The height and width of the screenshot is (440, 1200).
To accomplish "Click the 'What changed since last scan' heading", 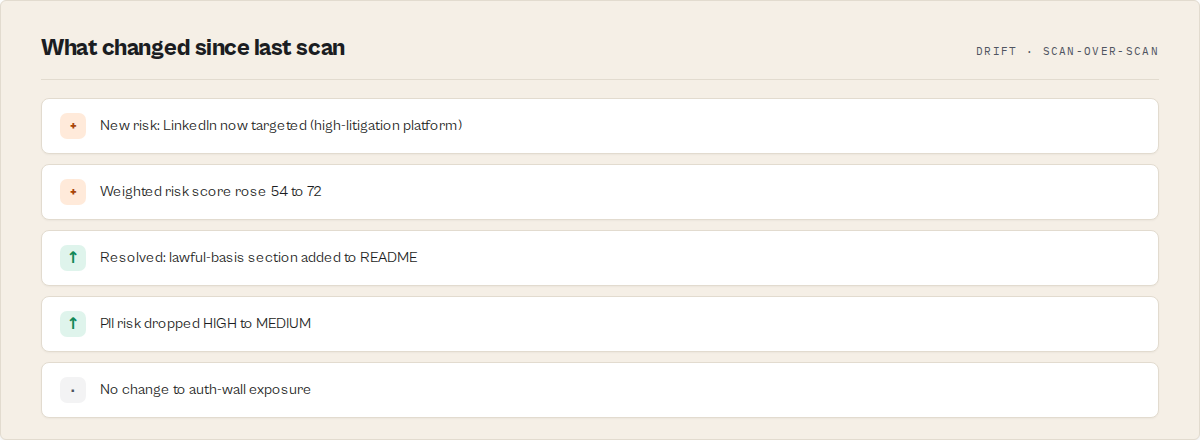I will point(193,47).
